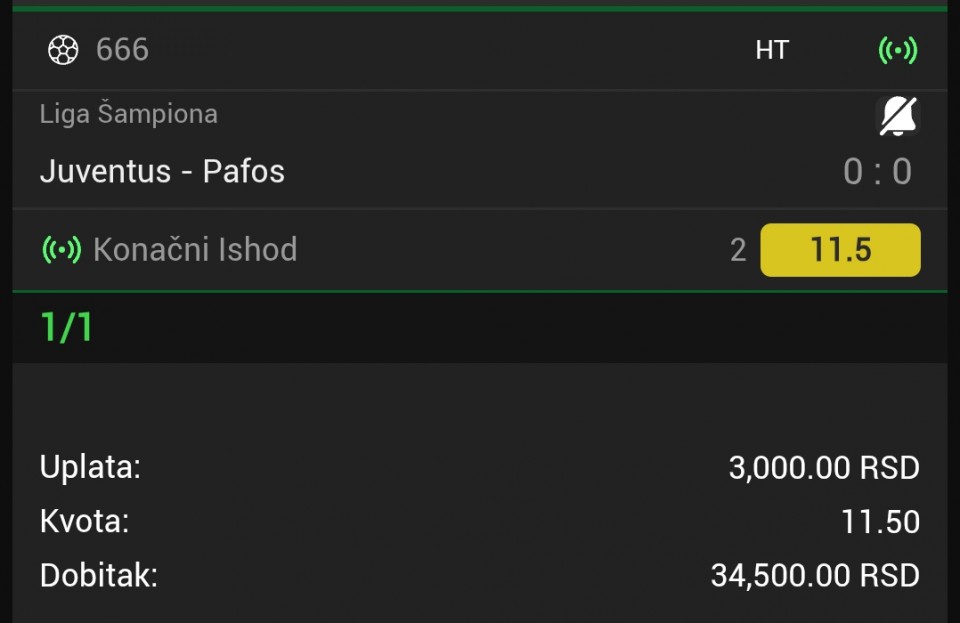This screenshot has height=623, width=960.
Task: Click the 3,000.00 RSD stake amount
Action: 823,467
